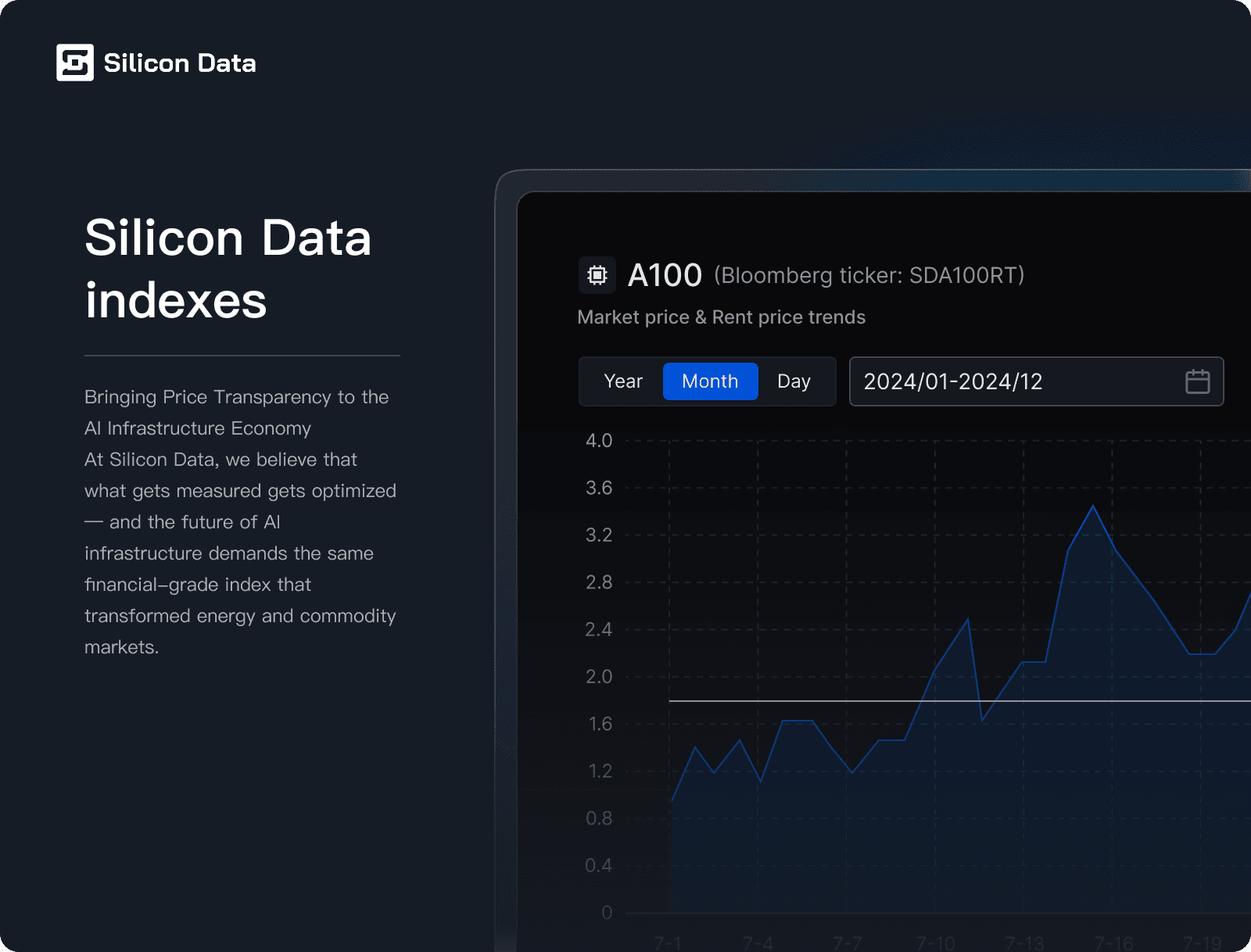Click the 7-1 x-axis label
The width and height of the screenshot is (1251, 952).
pos(668,943)
